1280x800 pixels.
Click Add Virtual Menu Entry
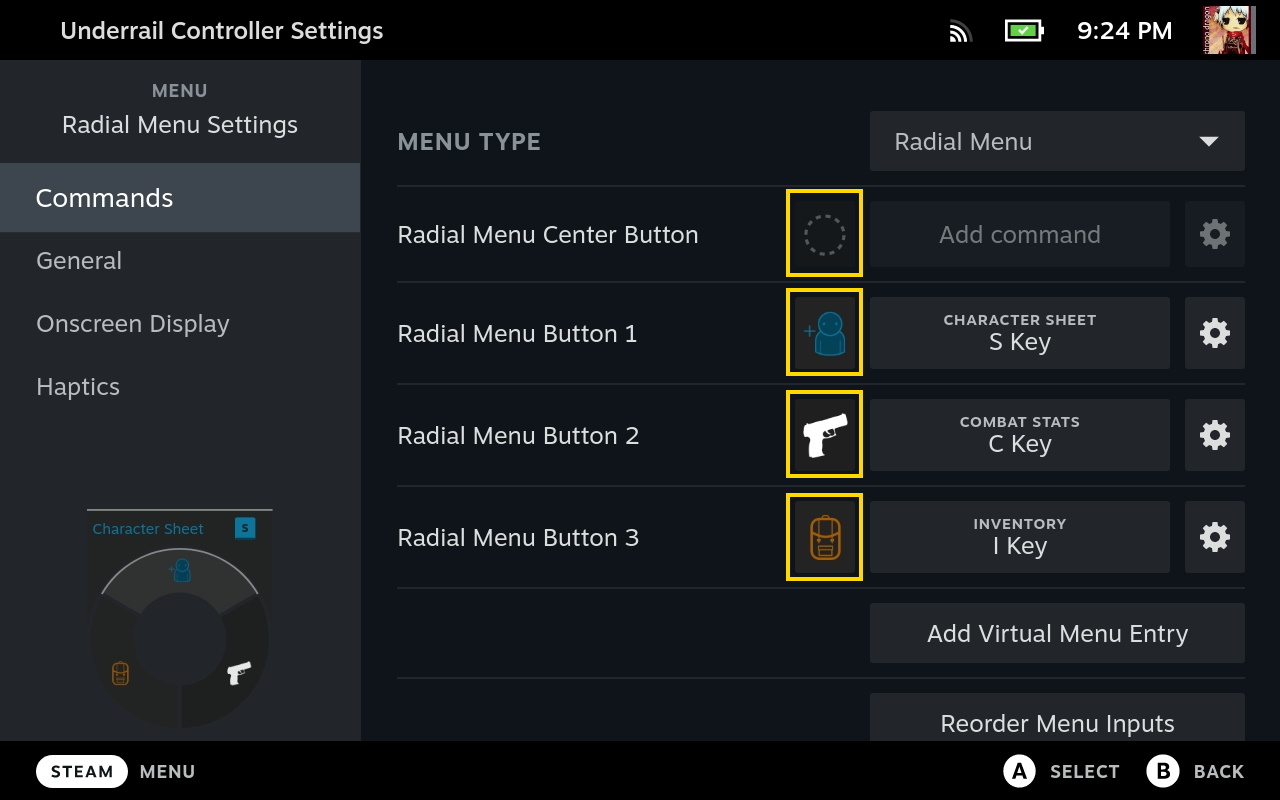point(1057,633)
